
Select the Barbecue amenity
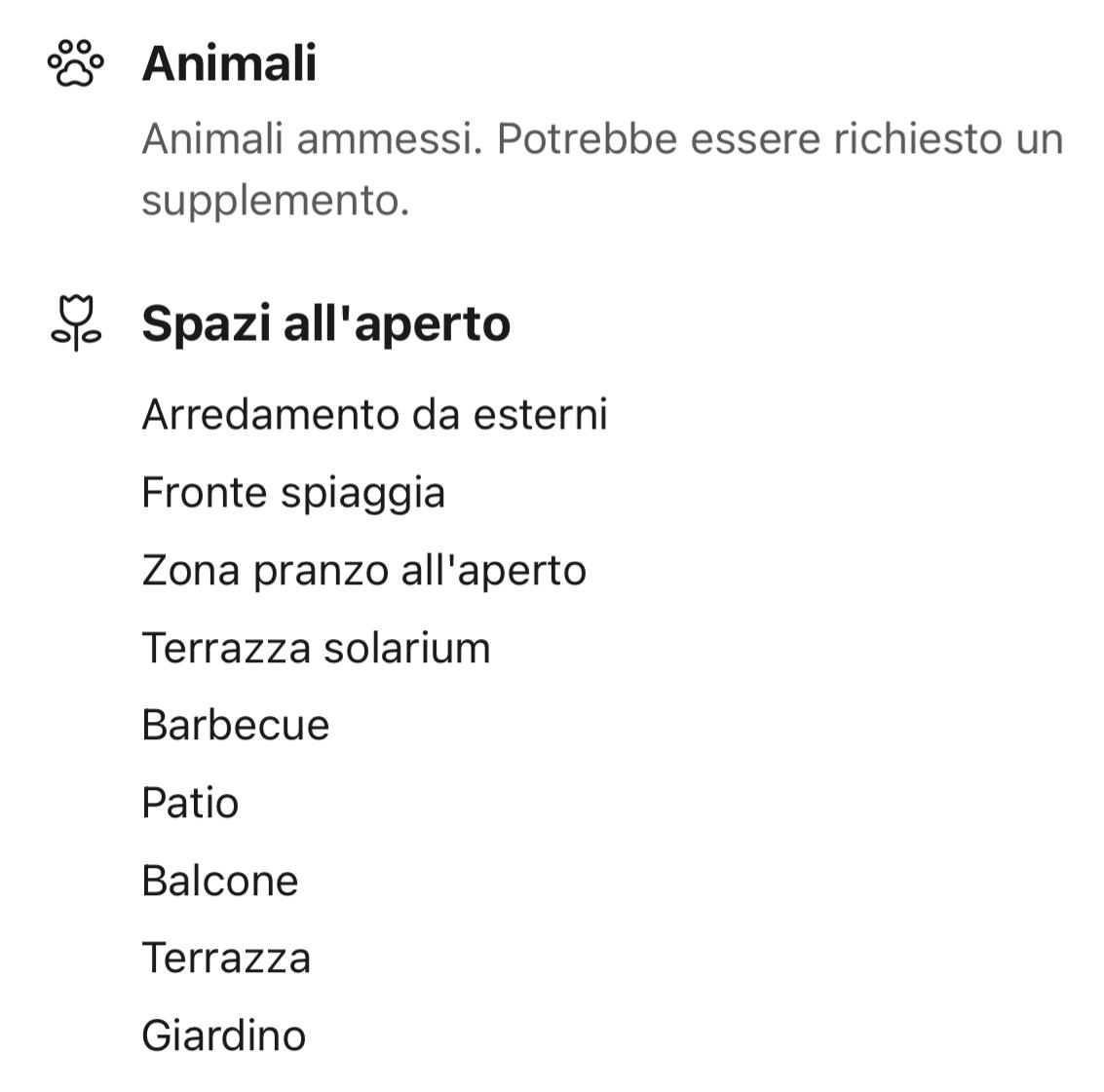click(235, 726)
